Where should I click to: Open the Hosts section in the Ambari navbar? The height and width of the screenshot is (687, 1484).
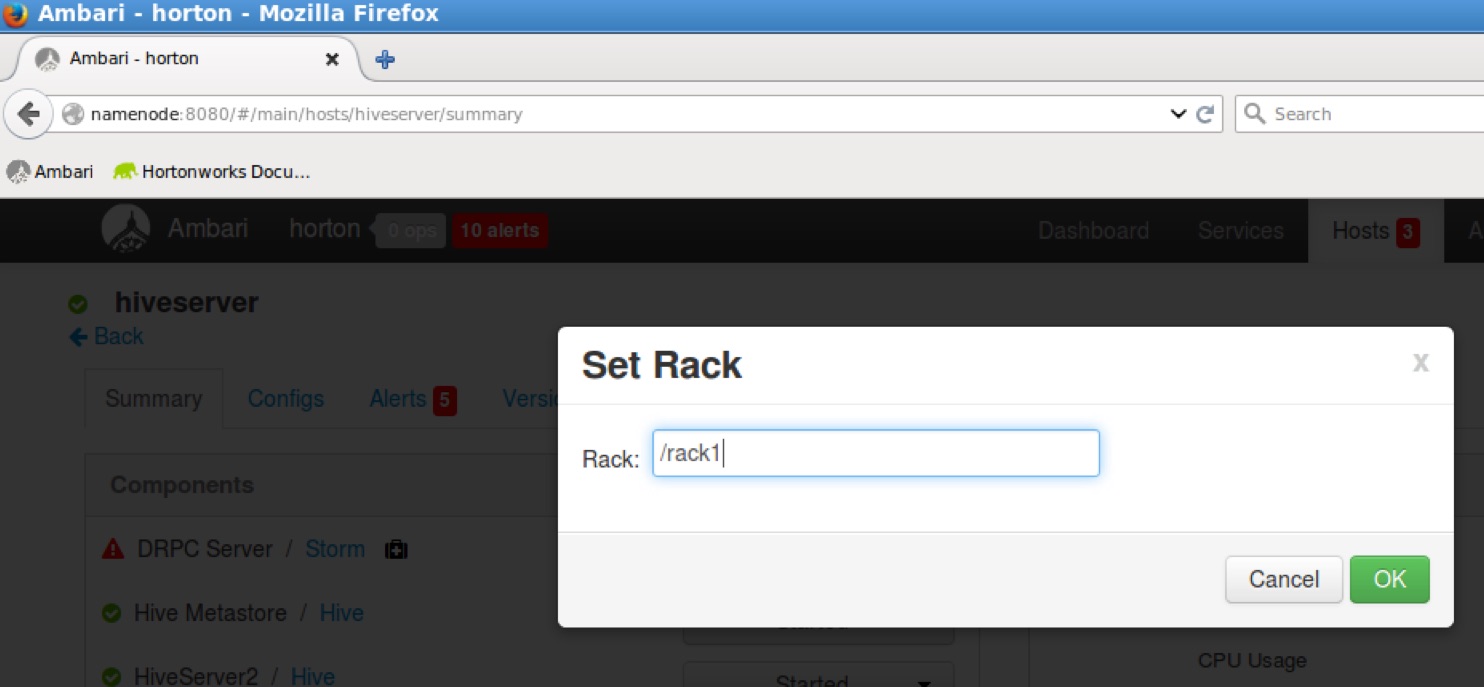tap(1361, 230)
